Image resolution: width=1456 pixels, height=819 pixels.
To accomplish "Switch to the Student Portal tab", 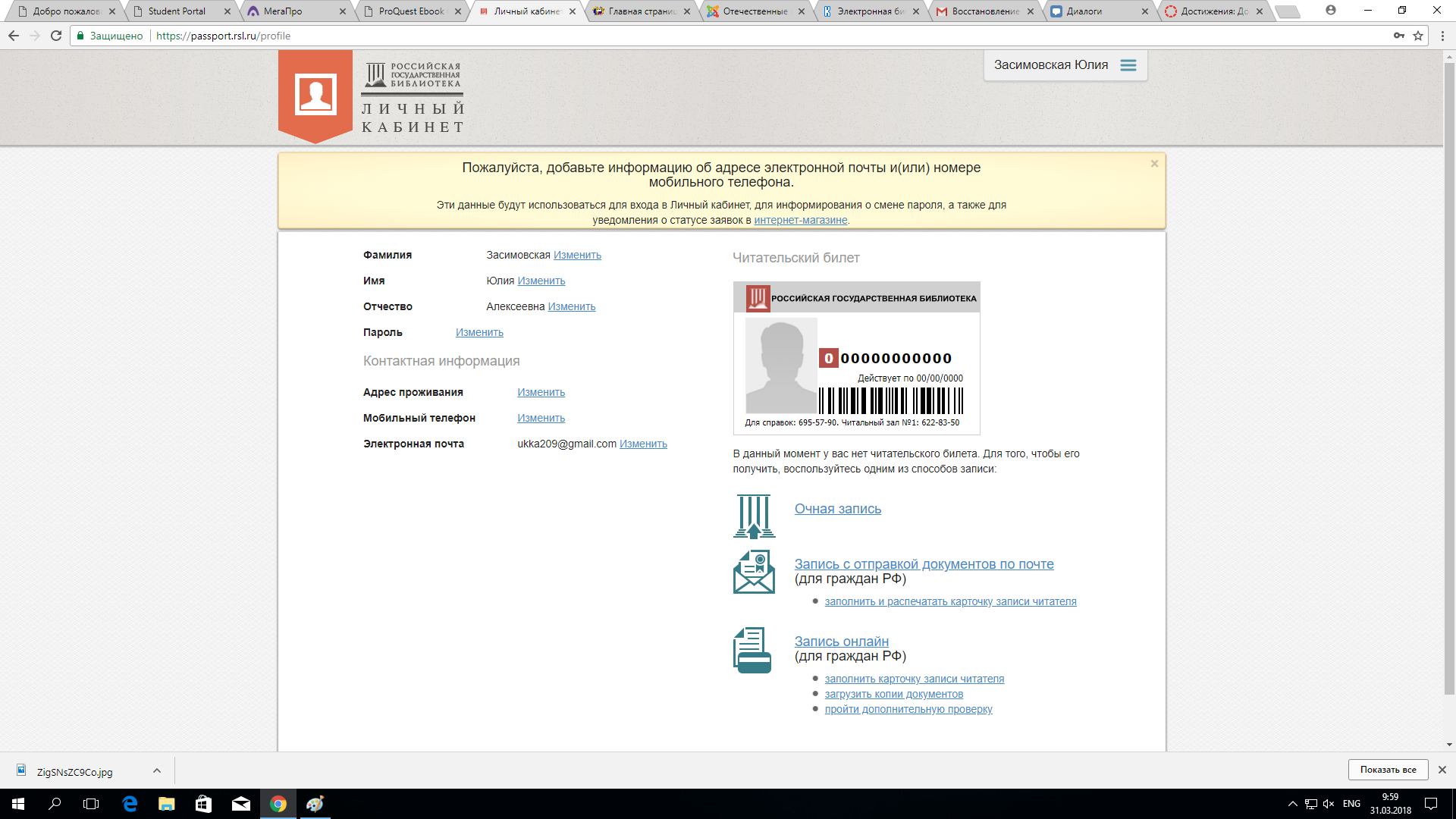I will pyautogui.click(x=177, y=11).
